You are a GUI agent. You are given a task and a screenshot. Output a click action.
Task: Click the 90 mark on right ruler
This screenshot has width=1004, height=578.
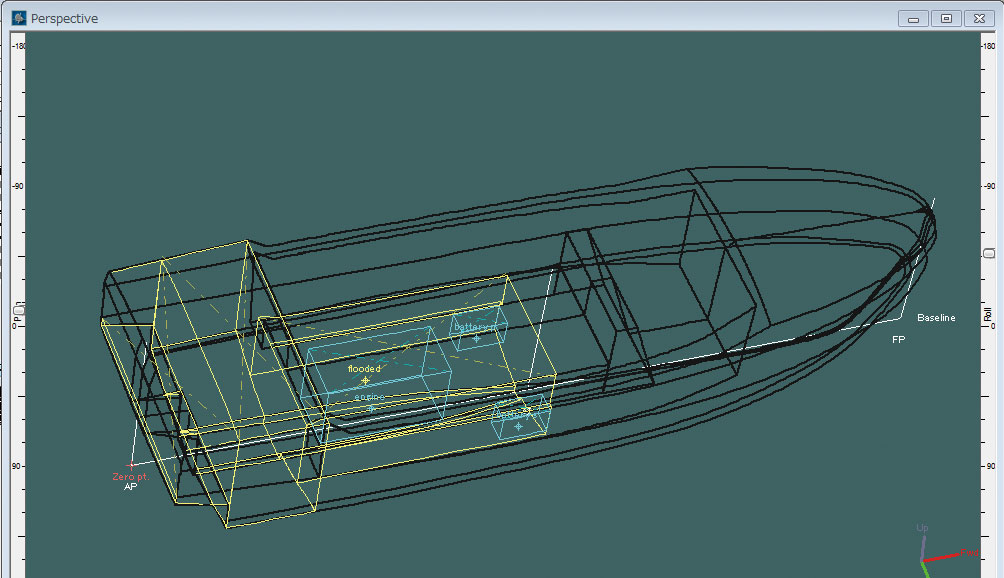(x=990, y=466)
